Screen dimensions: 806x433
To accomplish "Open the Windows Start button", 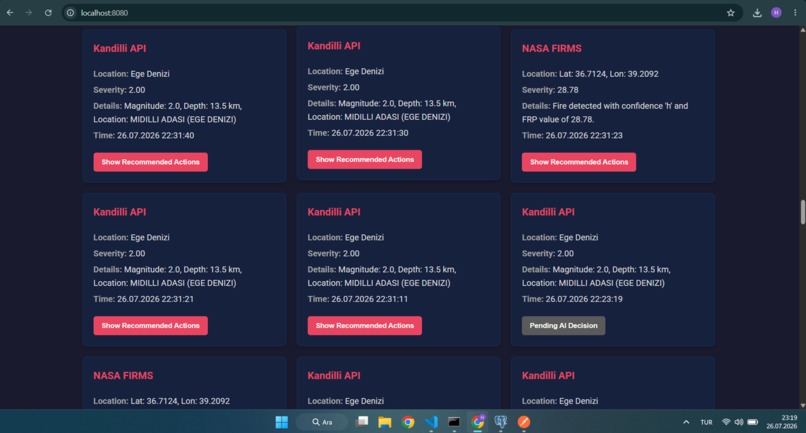I will tap(282, 422).
